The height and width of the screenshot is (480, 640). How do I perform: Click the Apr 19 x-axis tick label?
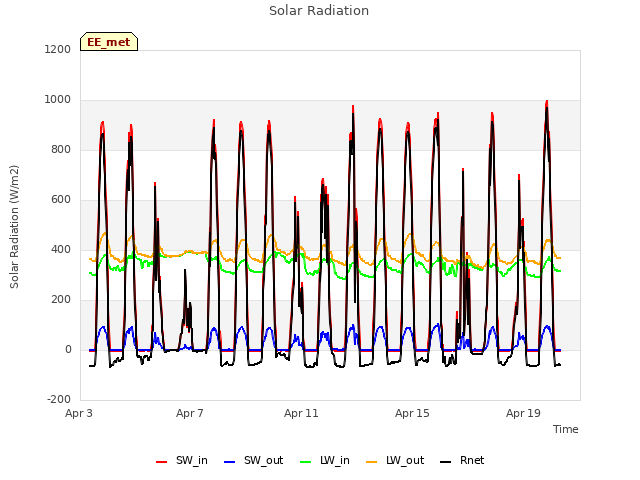(523, 413)
